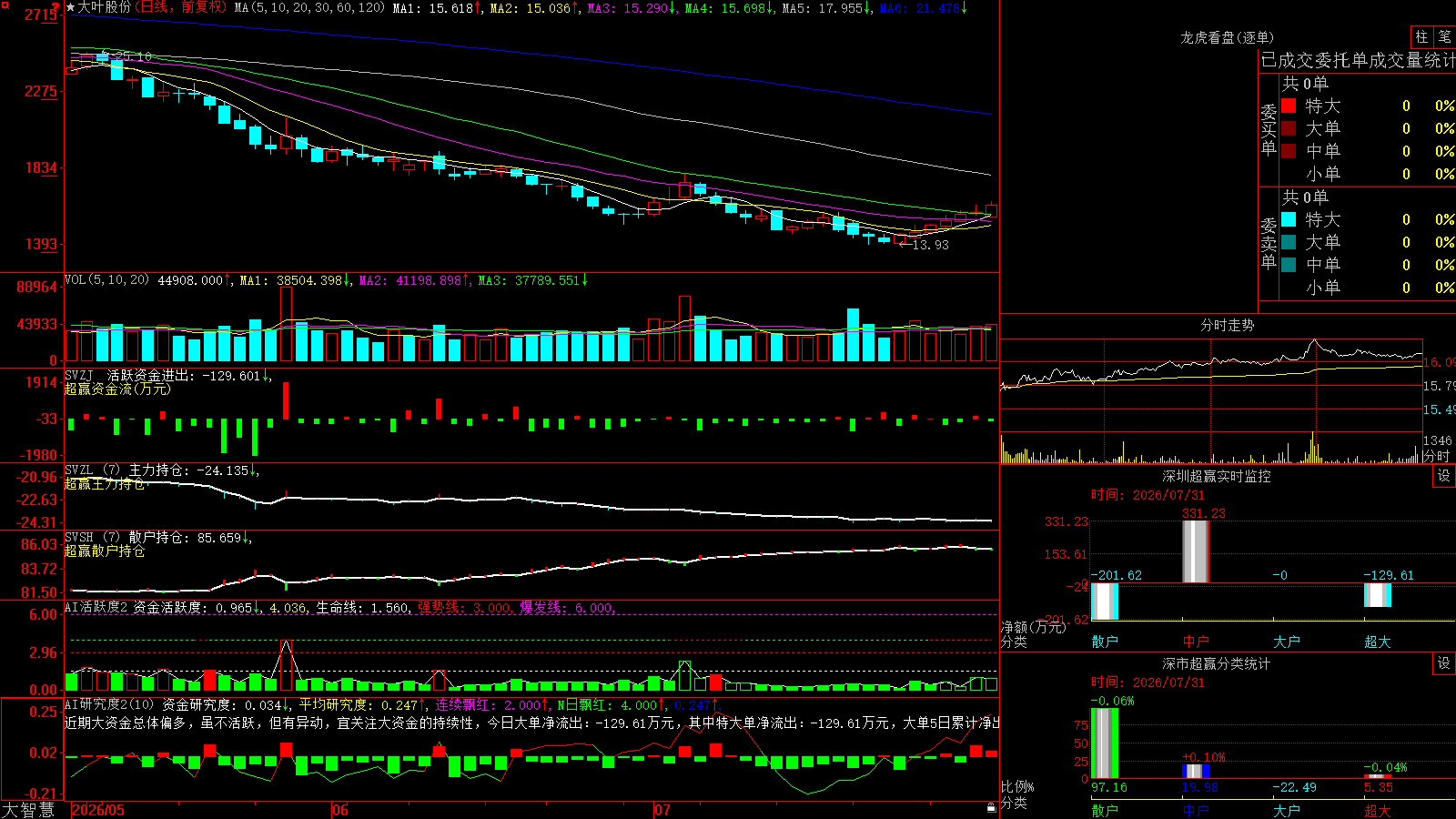Select 中户 category in 实时监控 chart
Viewport: 1456px width, 819px height.
1196,642
